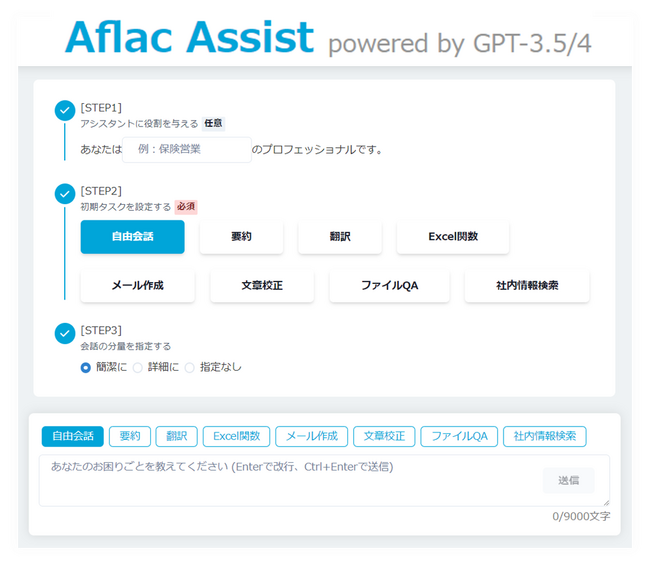Image resolution: width=650 pixels, height=566 pixels.
Task: Click the 0/9000文字 character counter
Action: pyautogui.click(x=581, y=516)
